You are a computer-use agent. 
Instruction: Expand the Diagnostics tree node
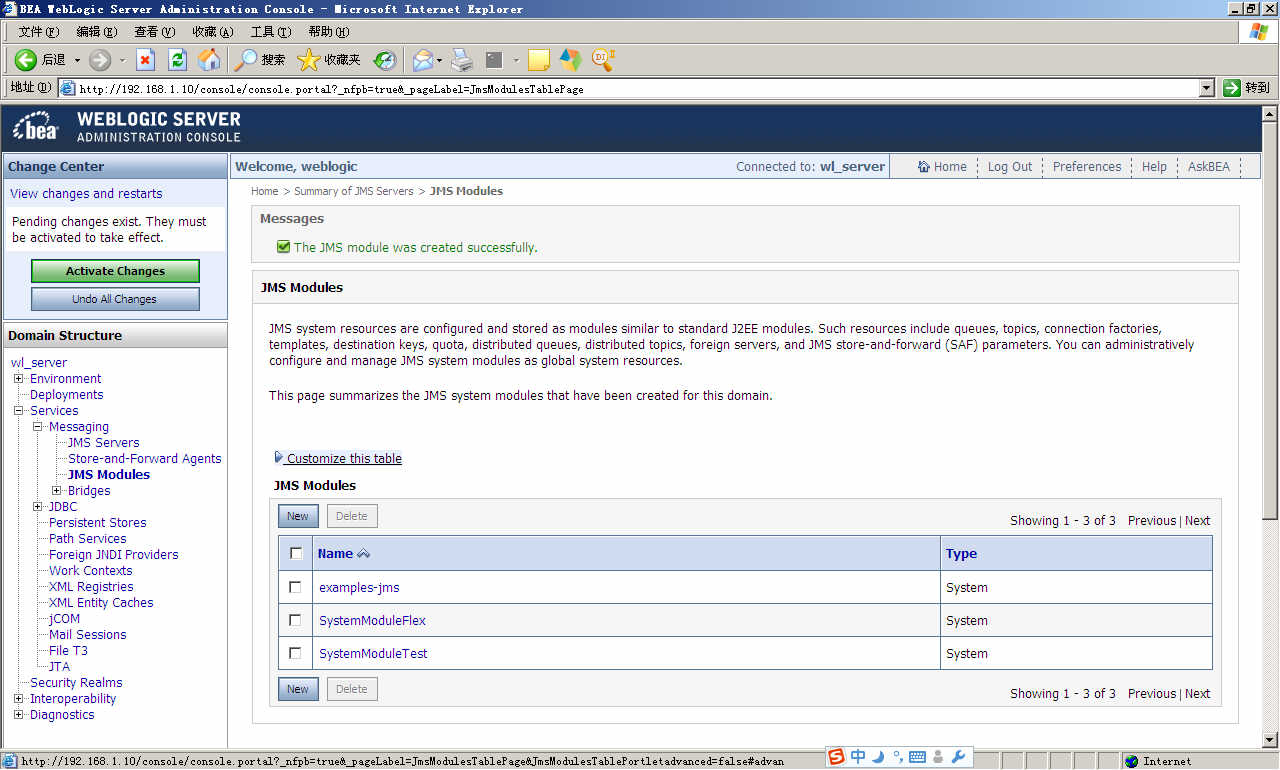coord(19,715)
